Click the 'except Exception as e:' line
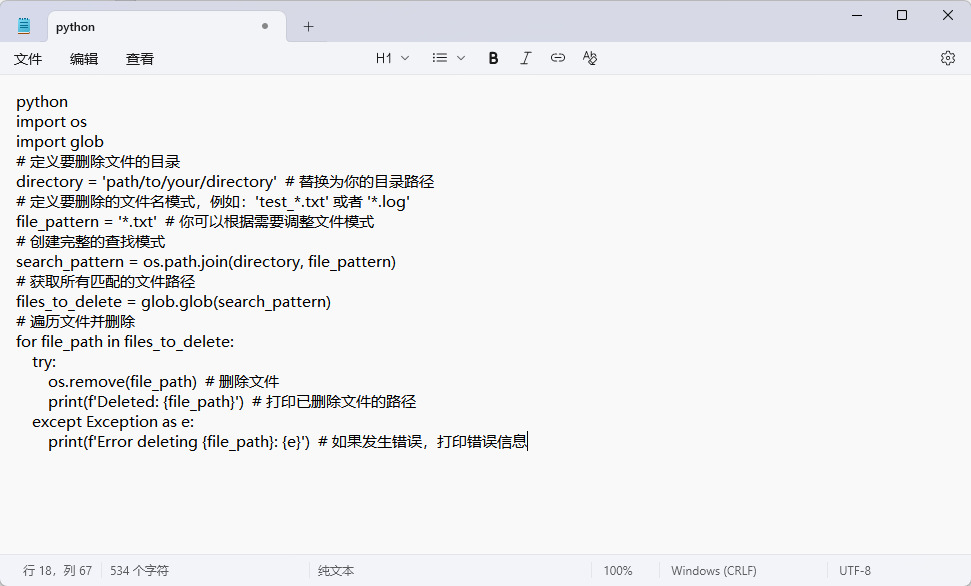Screen dimensions: 971x586 point(113,422)
